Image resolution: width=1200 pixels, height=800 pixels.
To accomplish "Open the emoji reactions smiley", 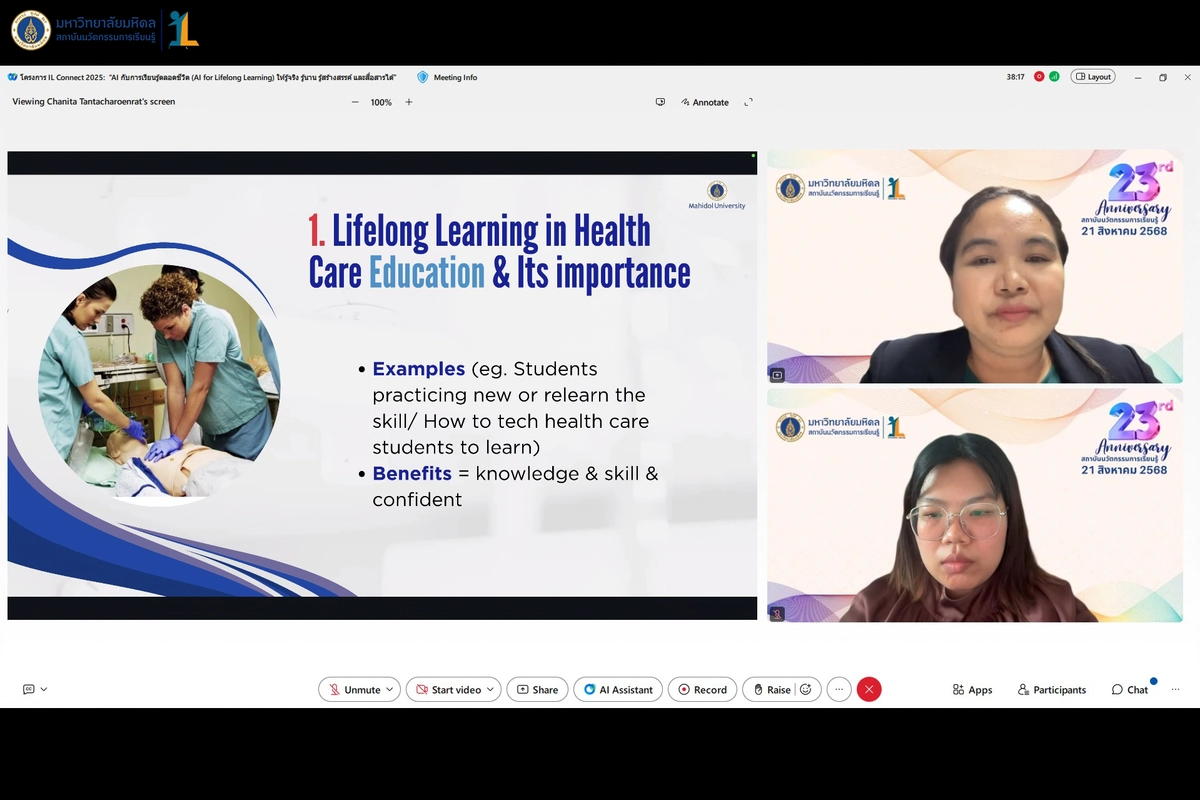I will 807,689.
